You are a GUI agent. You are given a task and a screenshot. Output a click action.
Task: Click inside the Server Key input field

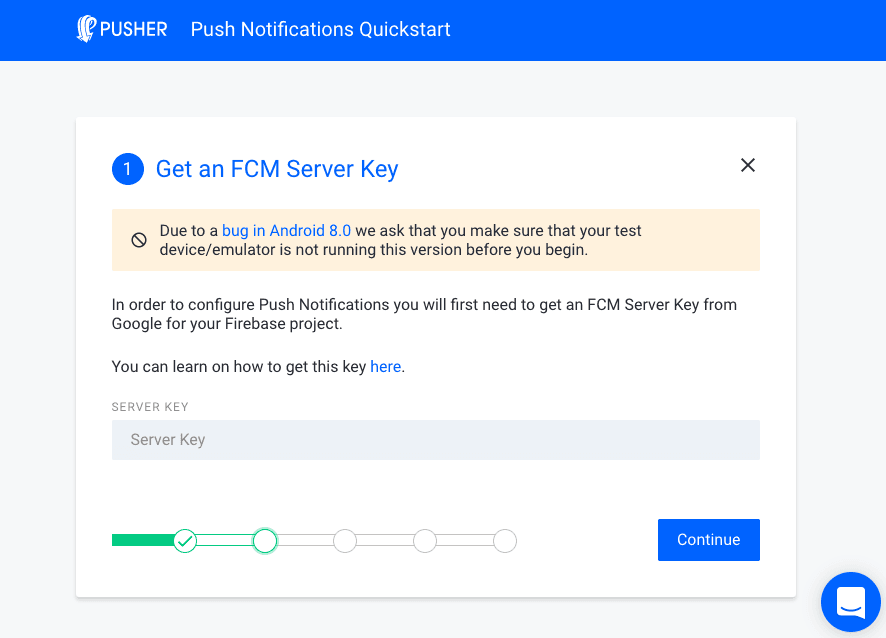coord(435,440)
